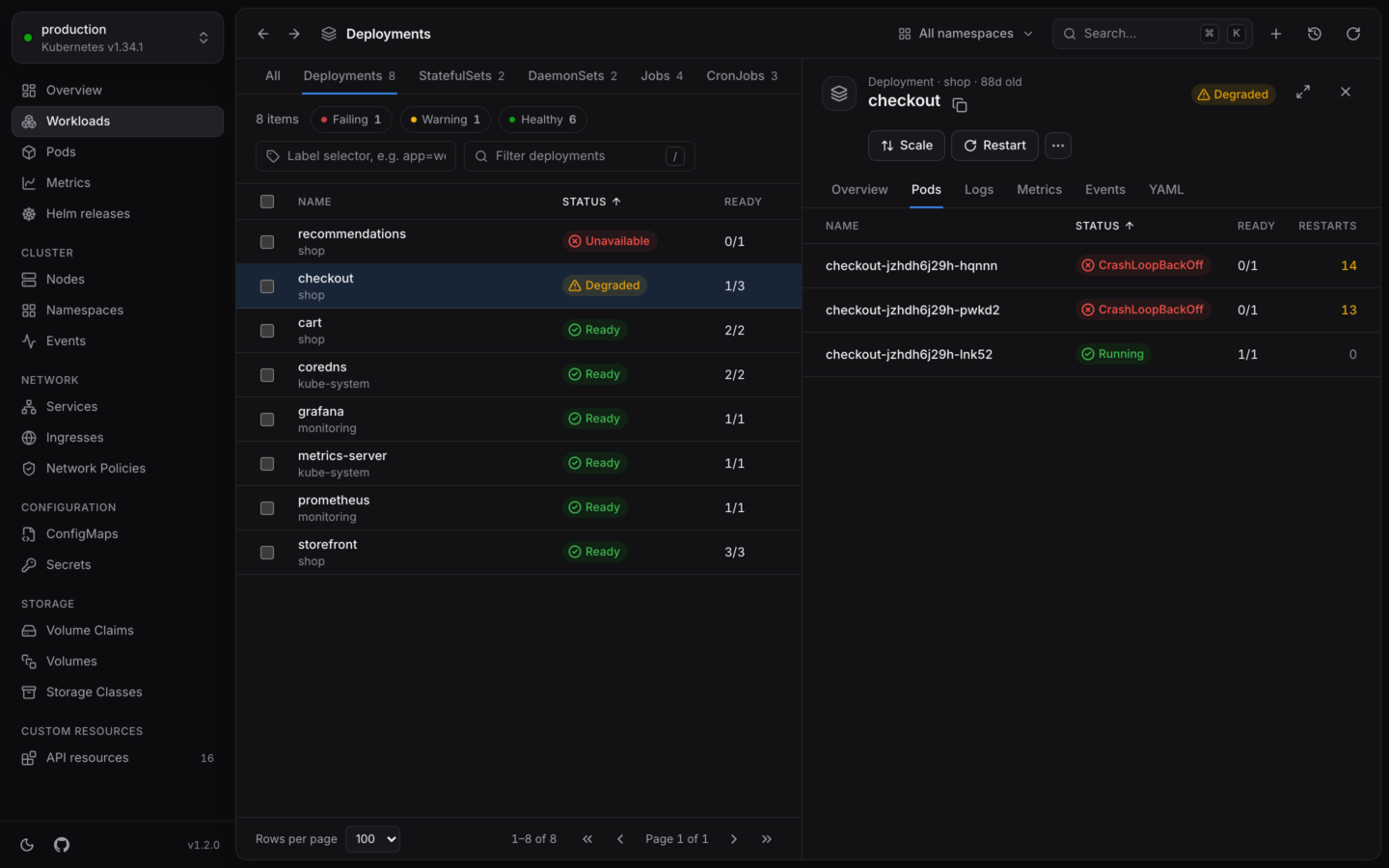1389x868 pixels.
Task: Check the grafana row checkbox
Action: coord(267,420)
